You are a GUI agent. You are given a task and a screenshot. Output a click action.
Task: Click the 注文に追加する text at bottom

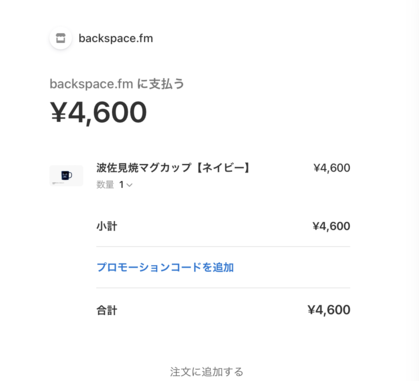(207, 372)
